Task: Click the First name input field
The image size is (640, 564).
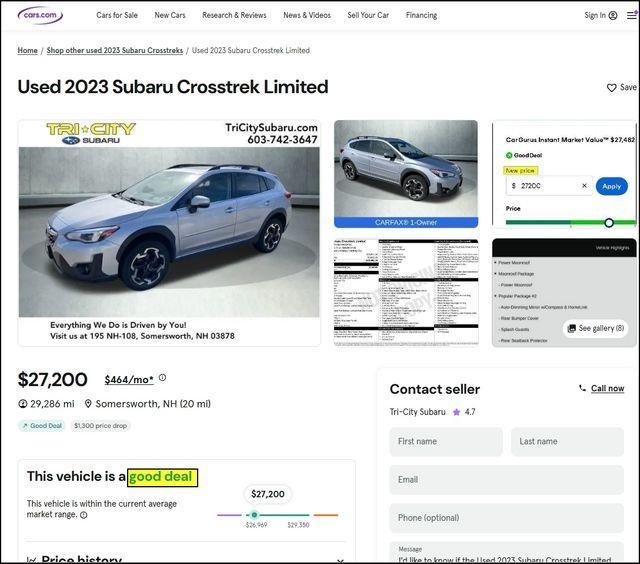Action: (446, 441)
